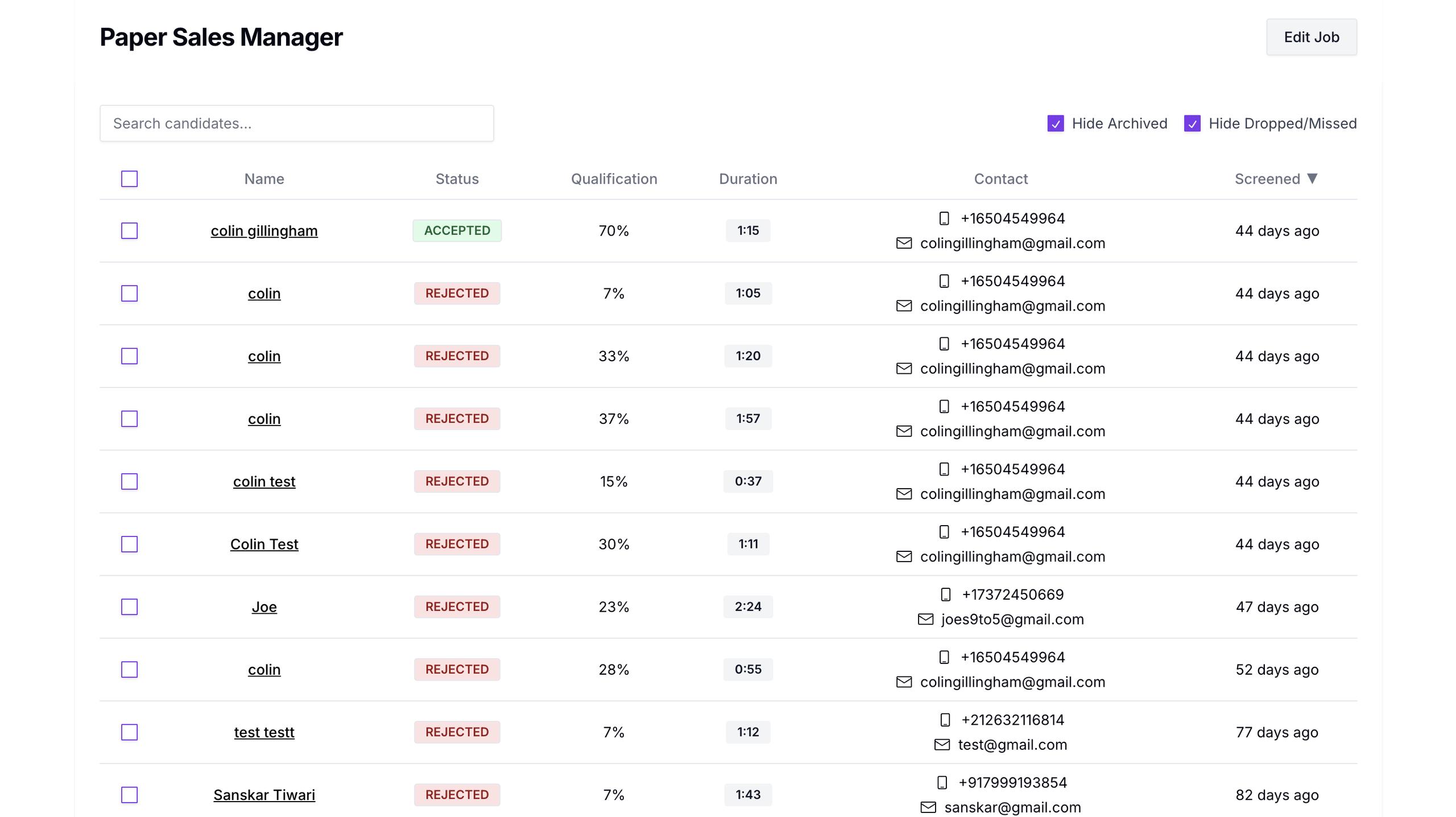1456x817 pixels.
Task: Click the phone icon in colin gillingham's row
Action: 944,218
